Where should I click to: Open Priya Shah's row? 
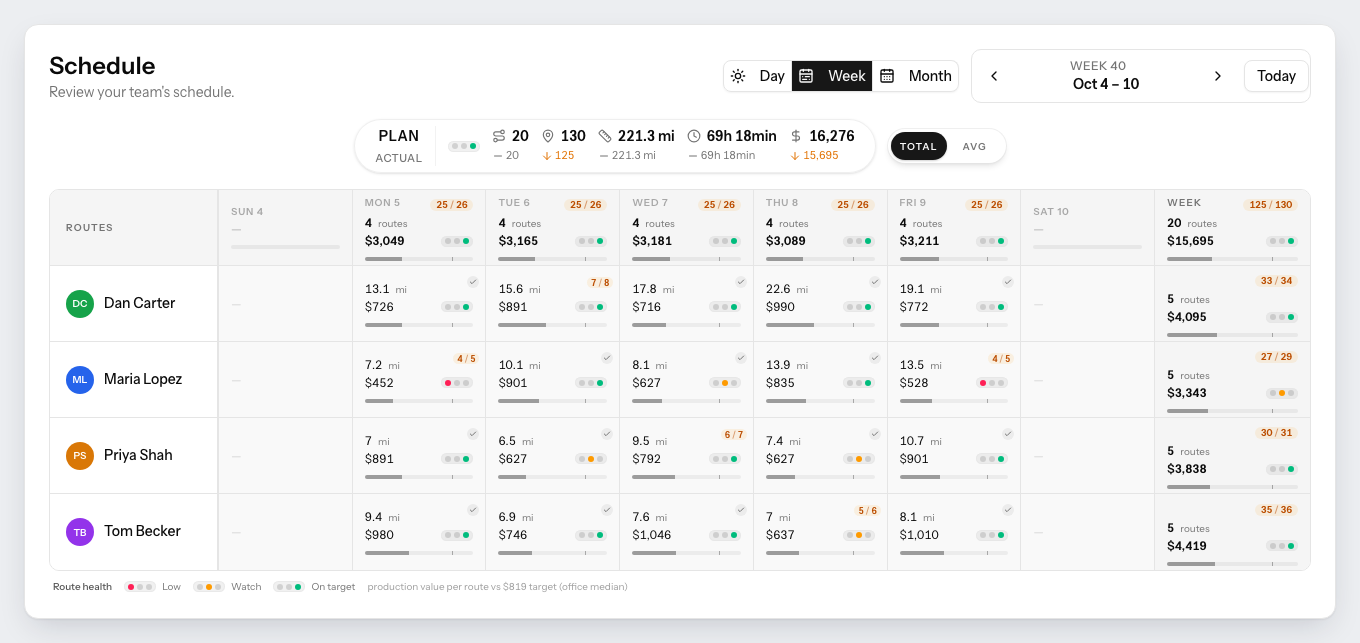point(134,455)
